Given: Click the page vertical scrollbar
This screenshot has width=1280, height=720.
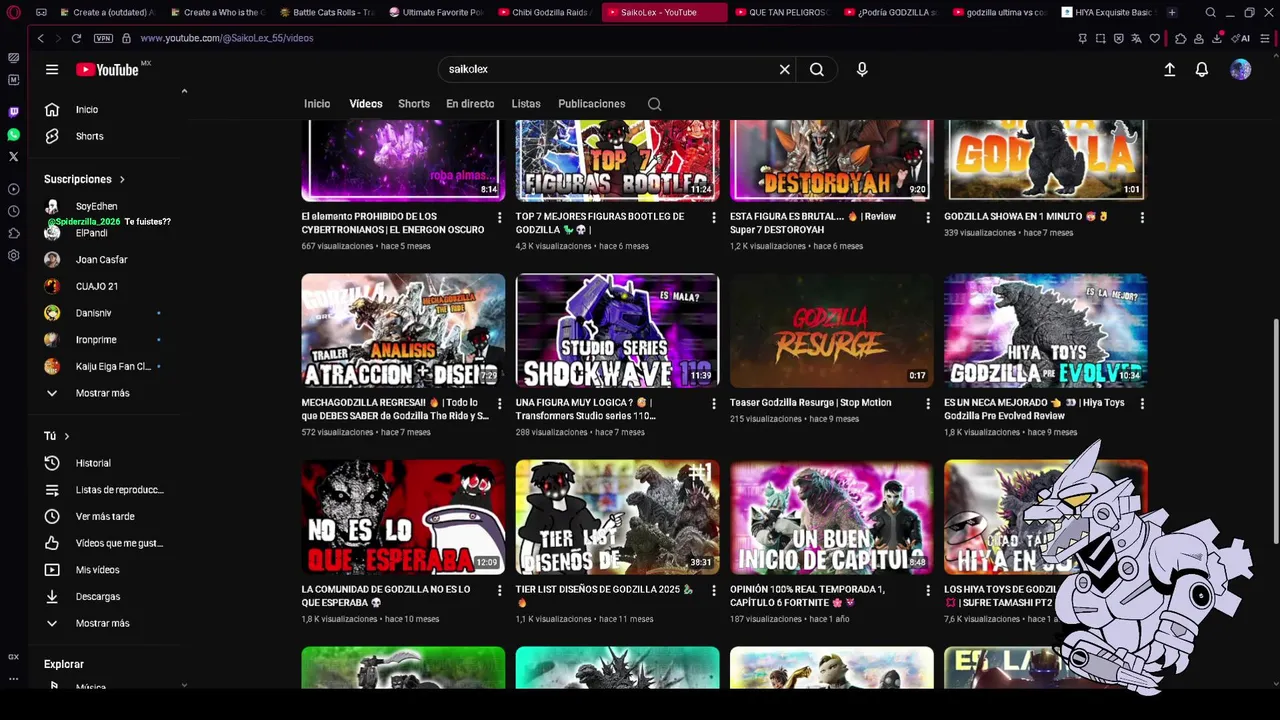Looking at the screenshot, I should click(1275, 432).
